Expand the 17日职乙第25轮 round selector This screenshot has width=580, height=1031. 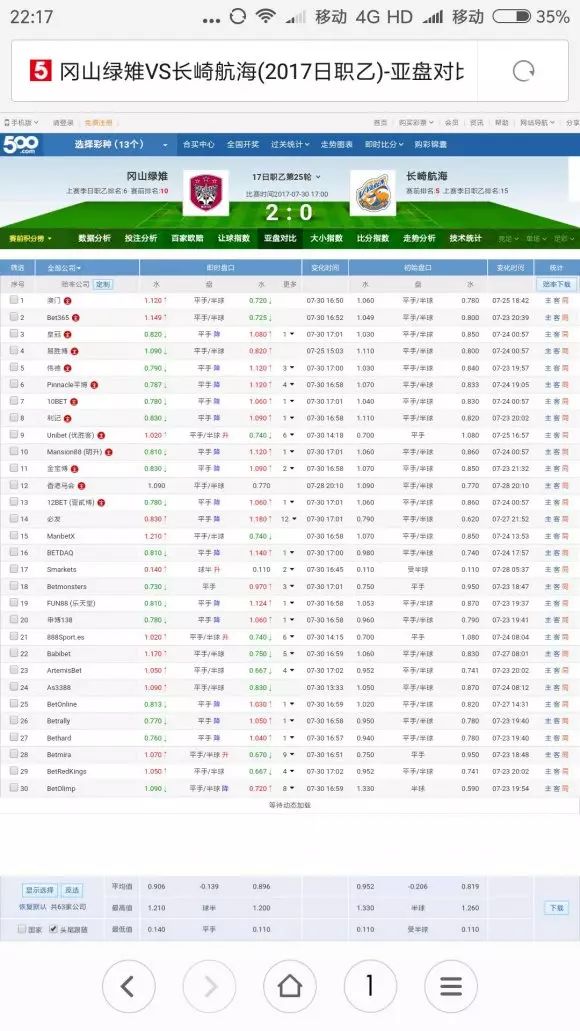(286, 177)
